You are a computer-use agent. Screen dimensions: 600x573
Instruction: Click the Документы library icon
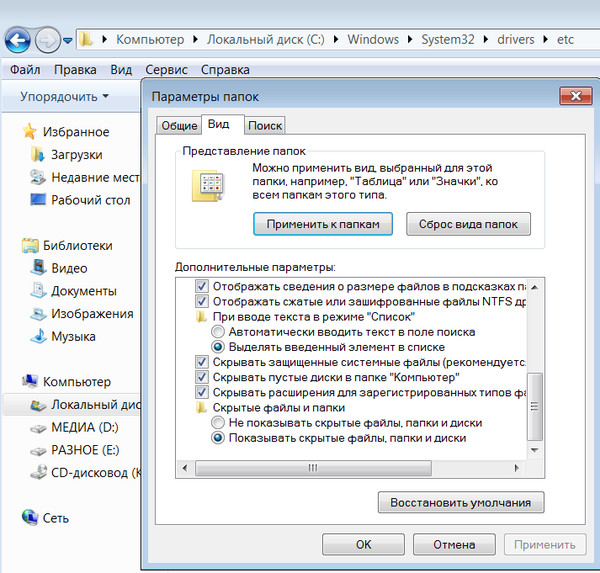(38, 291)
